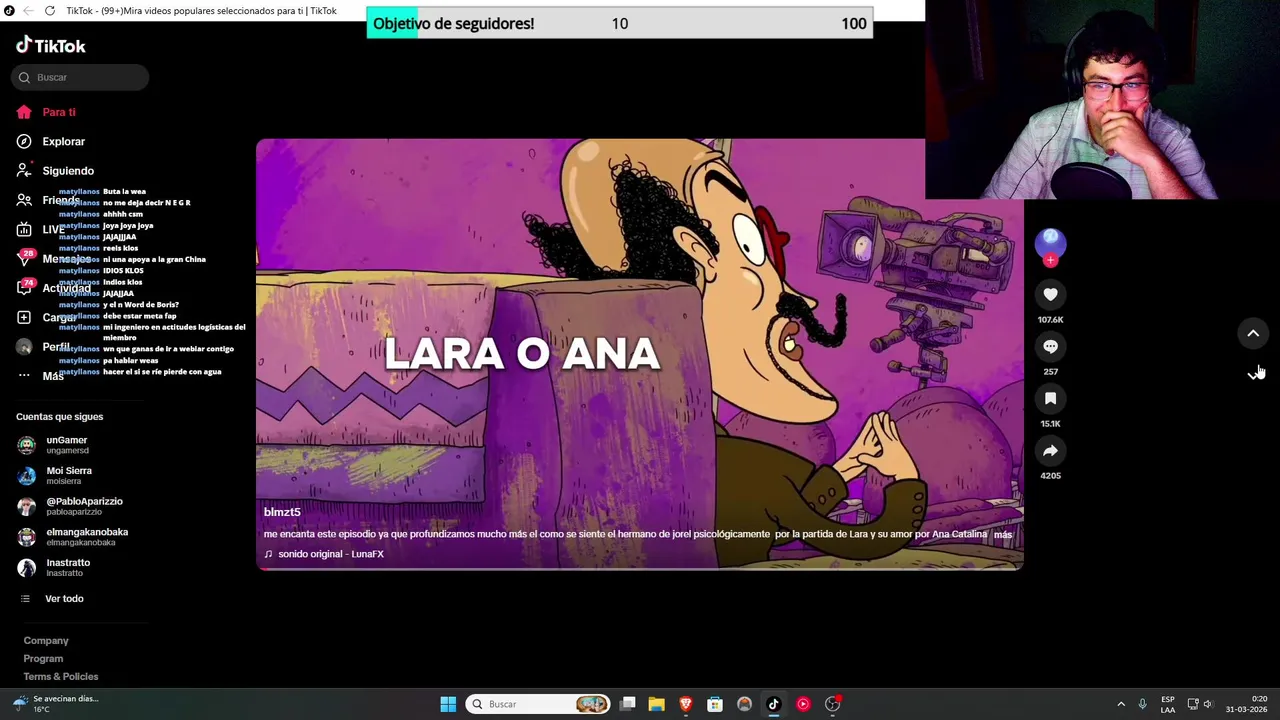Click the video in the player

pyautogui.click(x=640, y=354)
